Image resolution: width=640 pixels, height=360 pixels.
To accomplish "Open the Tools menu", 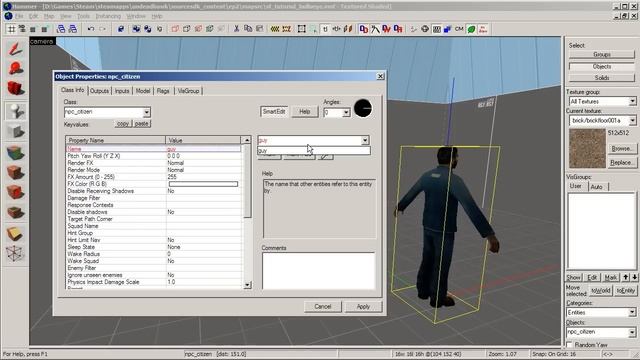I will tap(83, 16).
